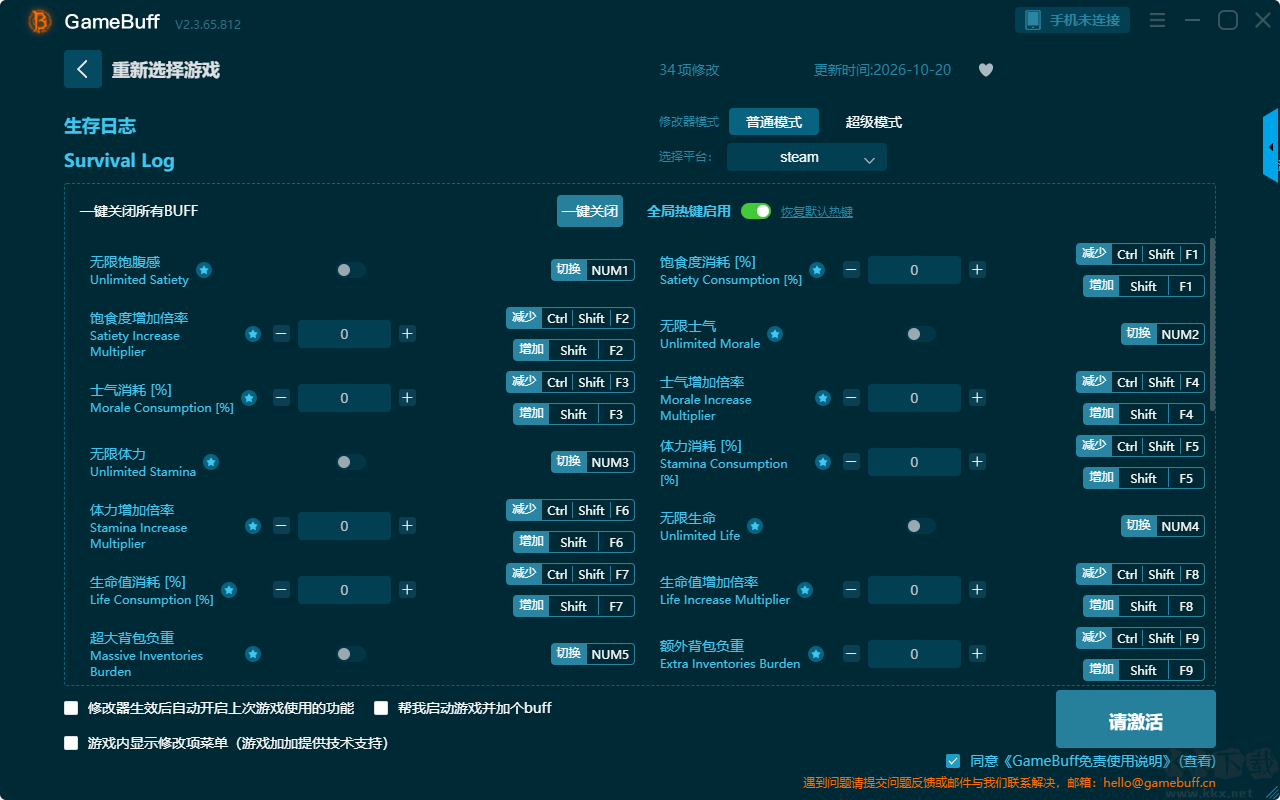Click the heart favorite icon

986,70
